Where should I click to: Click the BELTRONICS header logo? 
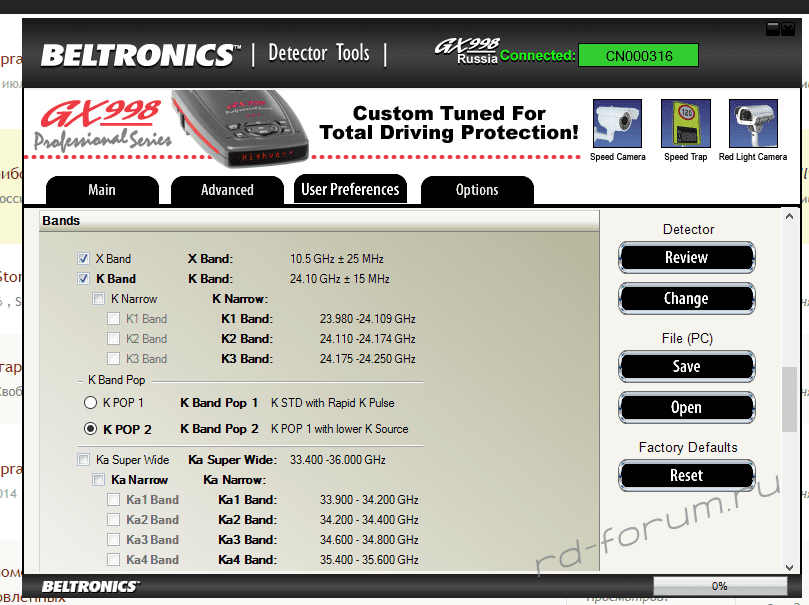point(140,55)
